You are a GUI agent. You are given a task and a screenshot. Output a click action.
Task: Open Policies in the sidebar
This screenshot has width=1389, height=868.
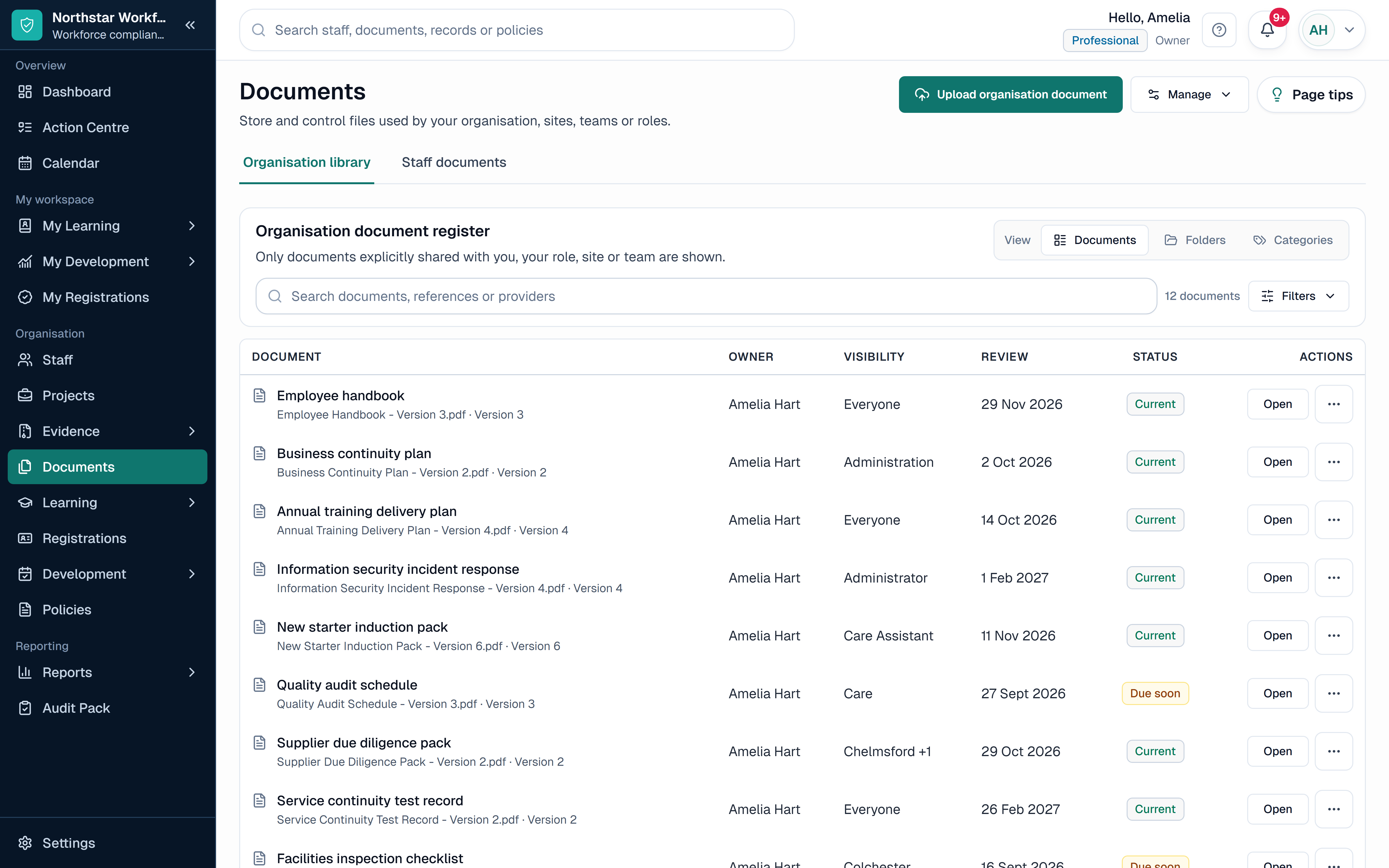(107, 610)
